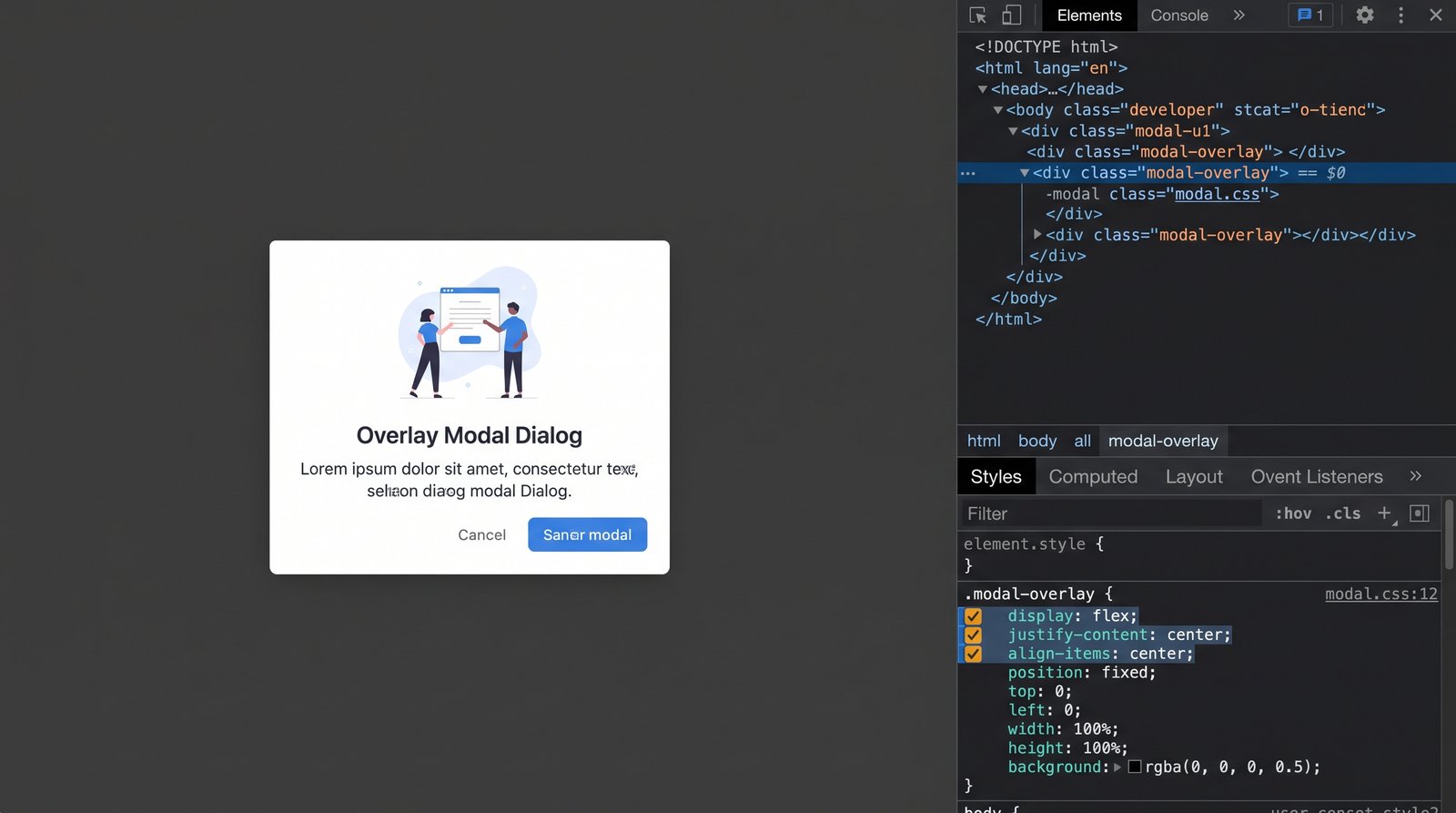This screenshot has height=813, width=1456.
Task: Open the Ovent Listeners tab
Action: [x=1317, y=476]
